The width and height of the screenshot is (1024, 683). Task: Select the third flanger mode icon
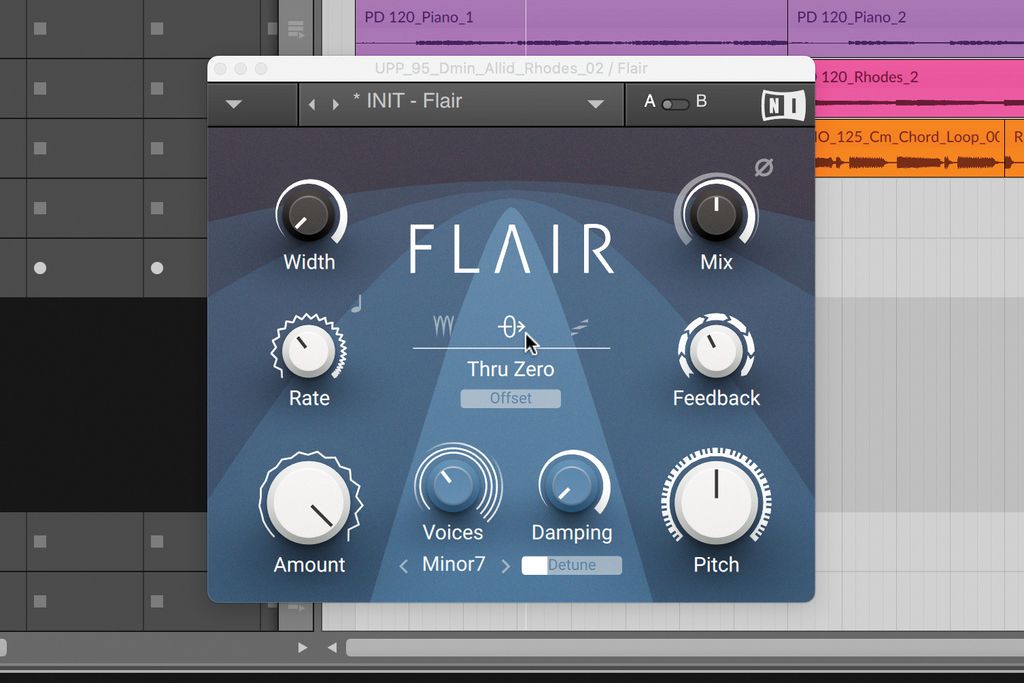578,325
